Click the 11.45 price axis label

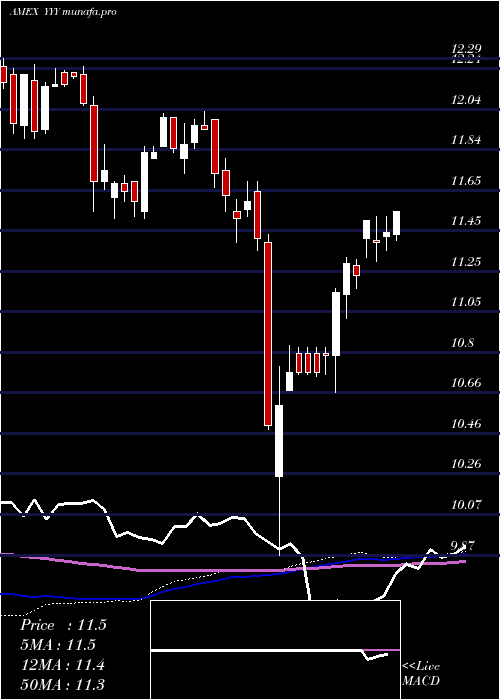[x=466, y=221]
